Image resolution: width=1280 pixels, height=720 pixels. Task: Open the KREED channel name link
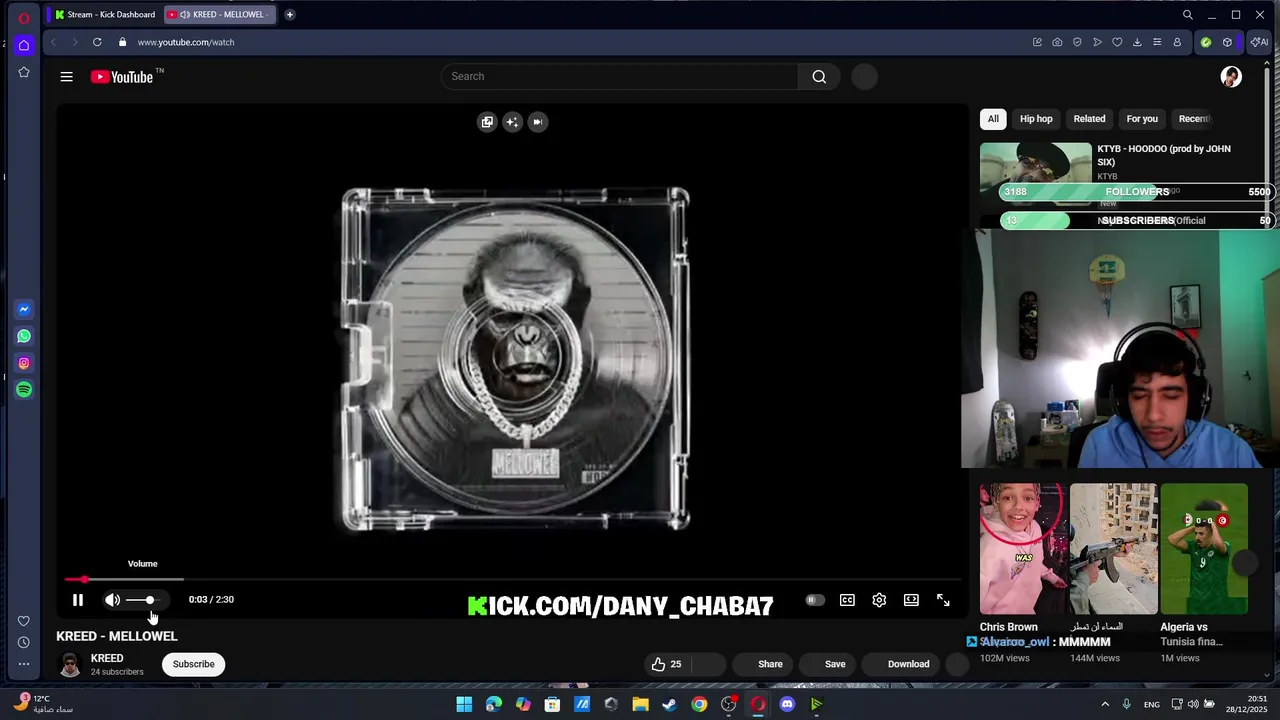(x=107, y=658)
